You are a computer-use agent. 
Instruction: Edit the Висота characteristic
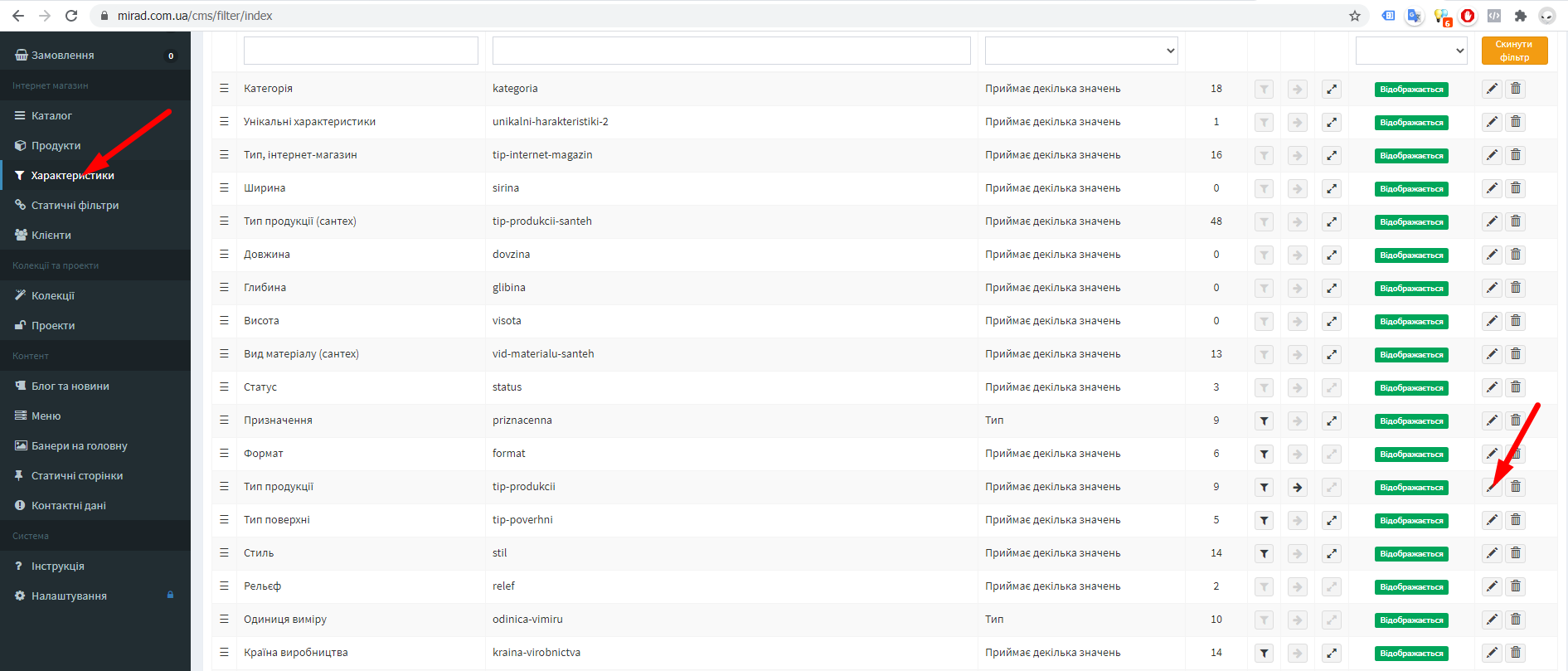1492,321
